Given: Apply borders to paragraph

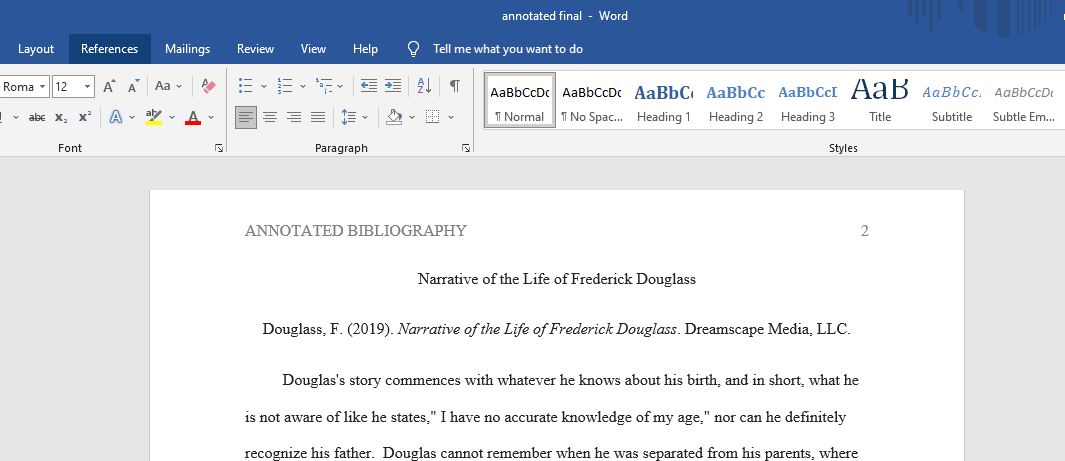Looking at the screenshot, I should 433,117.
